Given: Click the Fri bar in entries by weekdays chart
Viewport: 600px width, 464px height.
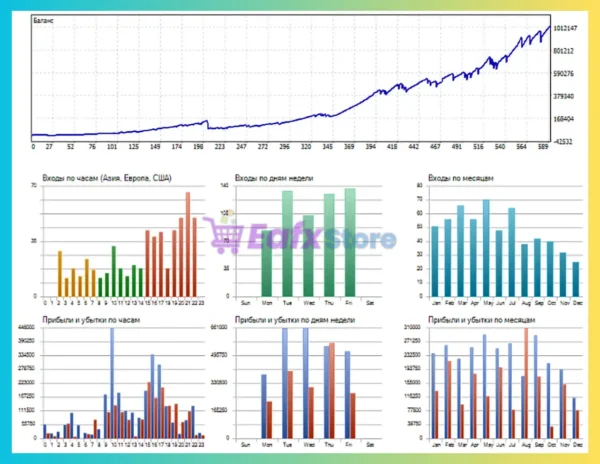Looking at the screenshot, I should click(350, 243).
